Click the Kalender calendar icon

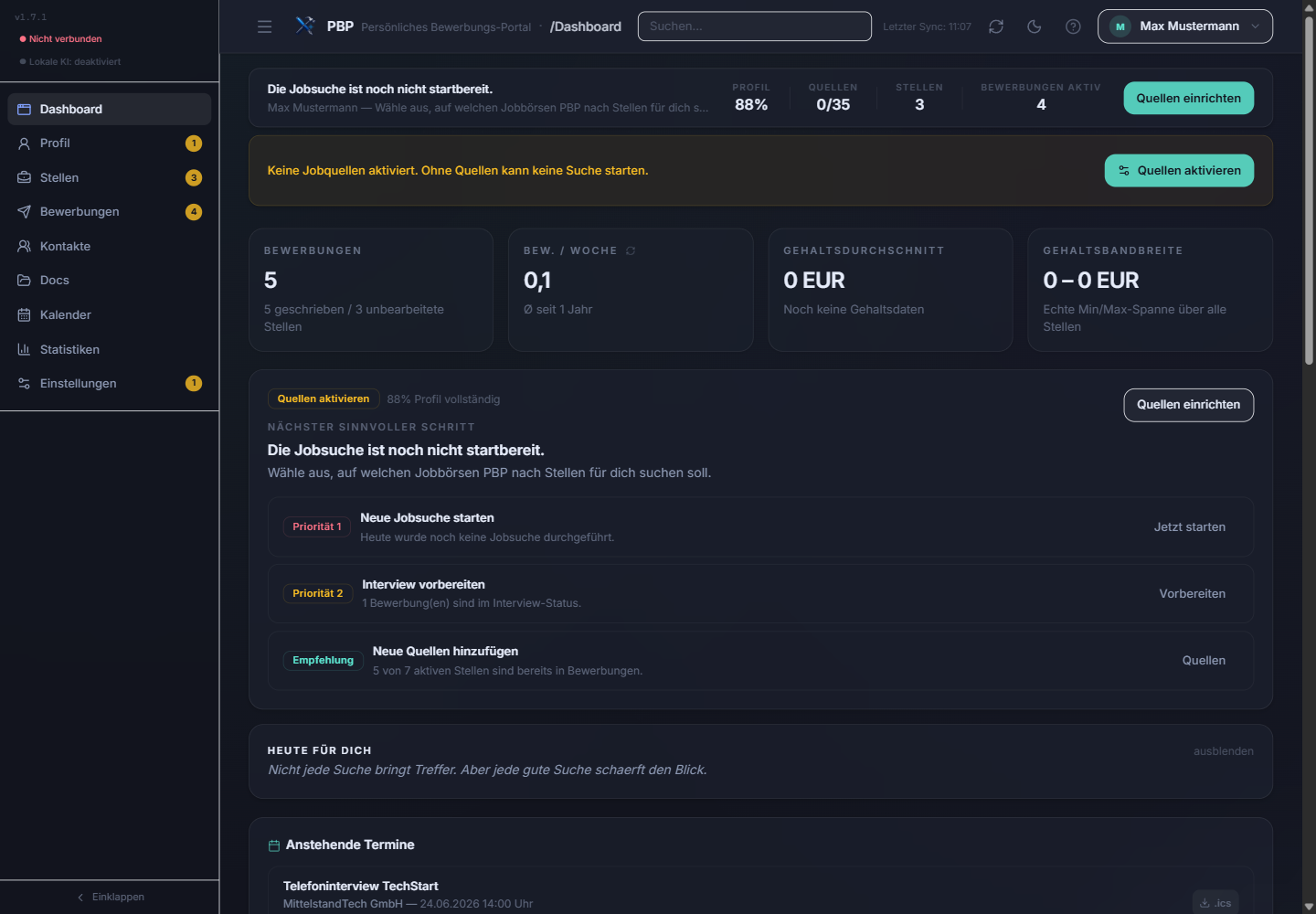pos(25,314)
